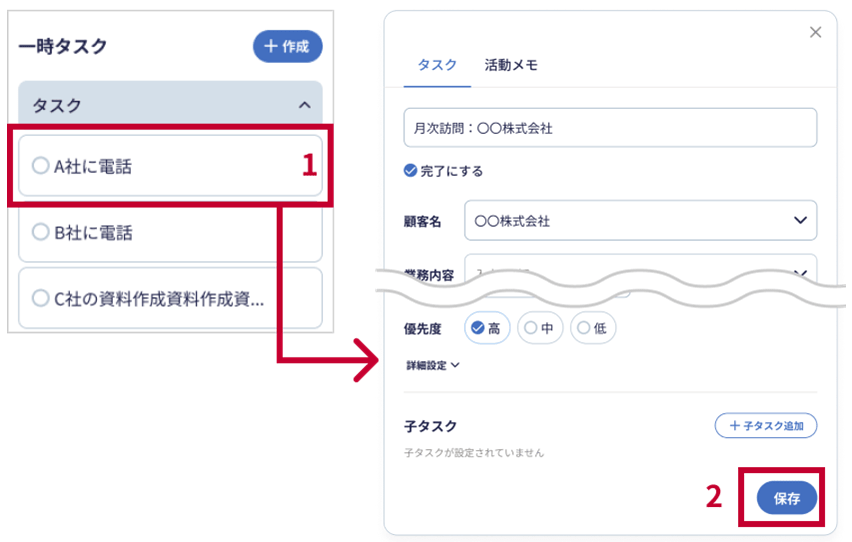Switch to the 活動メモ tab
The height and width of the screenshot is (542, 852).
click(x=511, y=65)
